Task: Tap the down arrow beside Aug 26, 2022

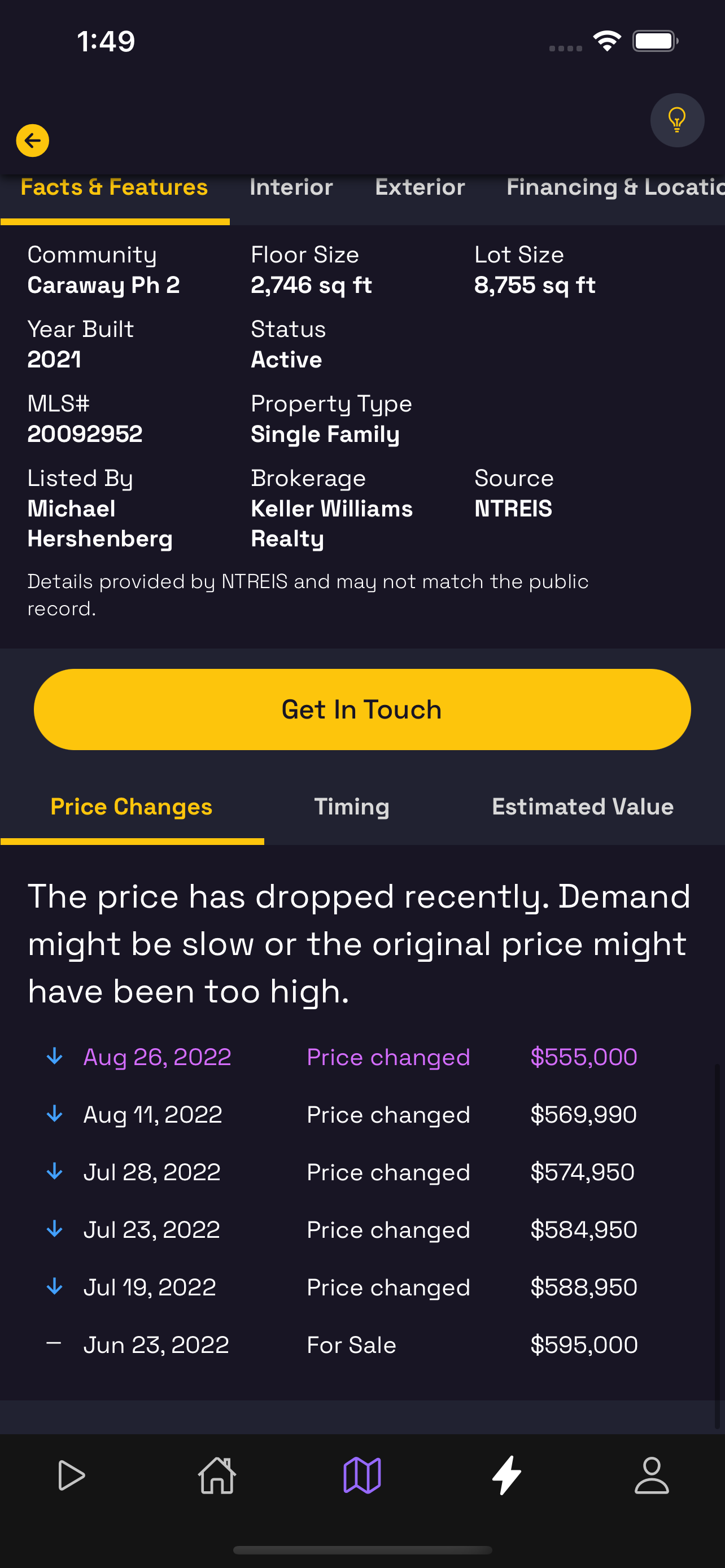Action: click(x=55, y=1056)
